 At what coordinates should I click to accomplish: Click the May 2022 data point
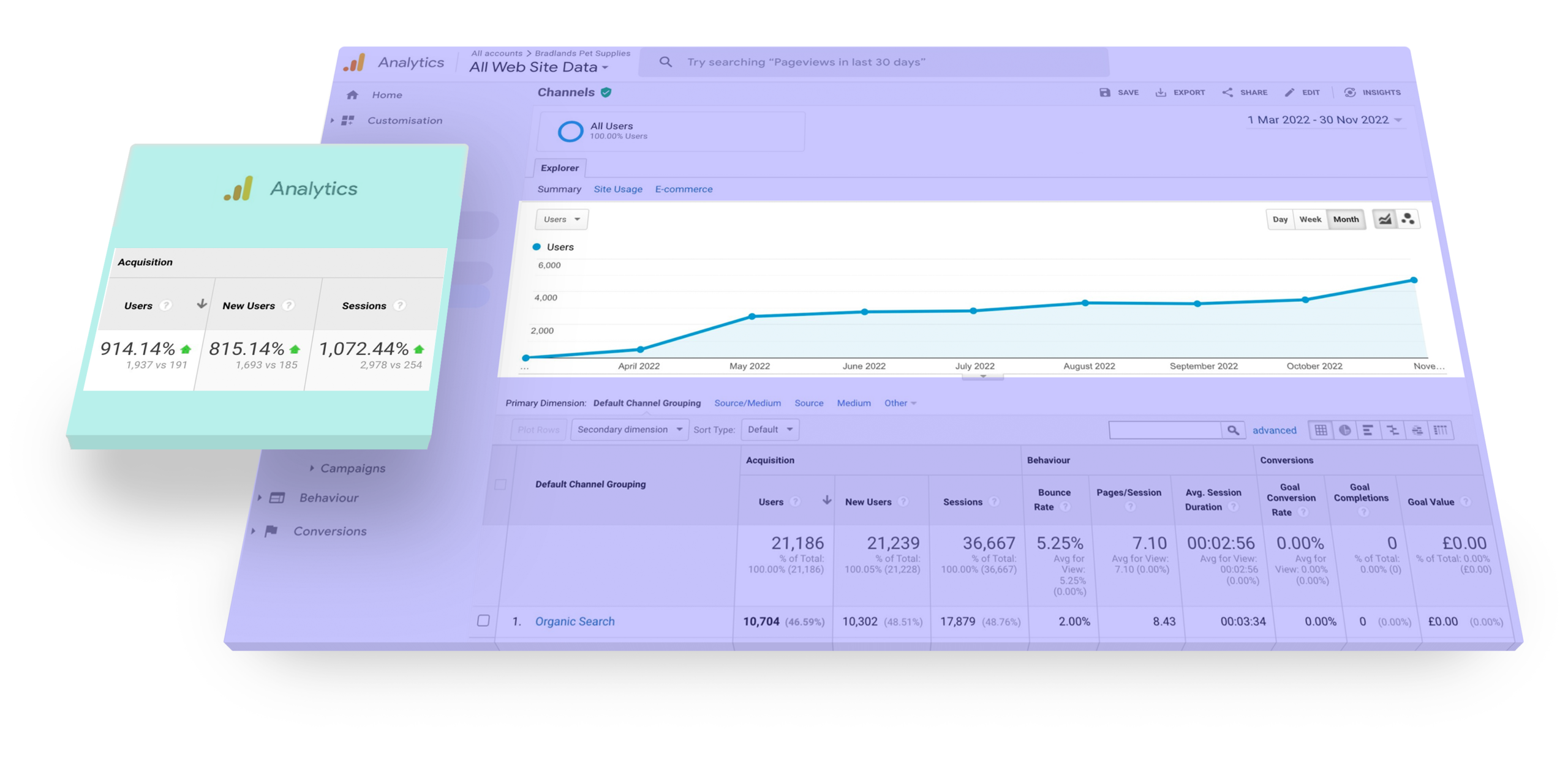click(x=752, y=317)
